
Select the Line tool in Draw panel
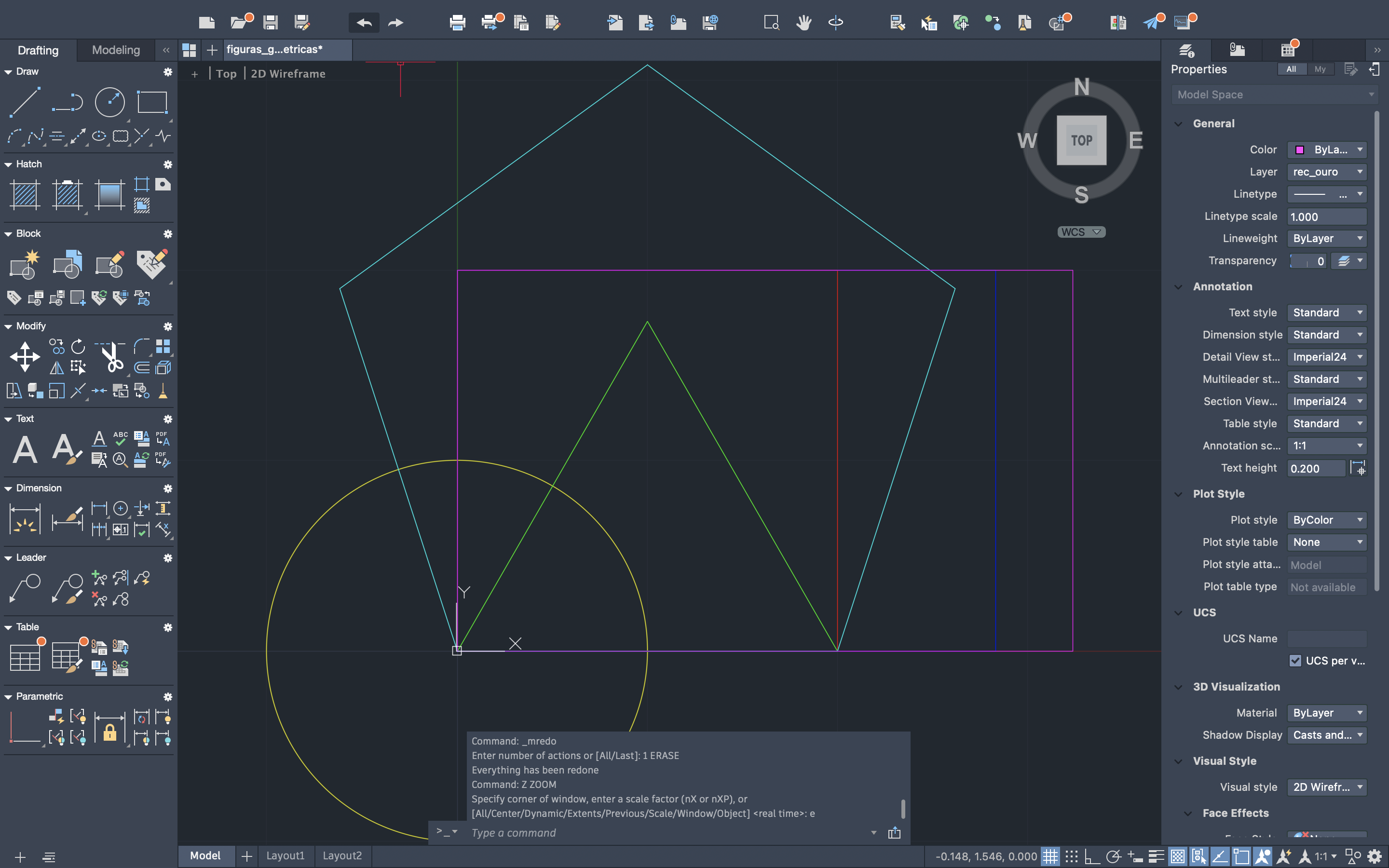[x=25, y=103]
